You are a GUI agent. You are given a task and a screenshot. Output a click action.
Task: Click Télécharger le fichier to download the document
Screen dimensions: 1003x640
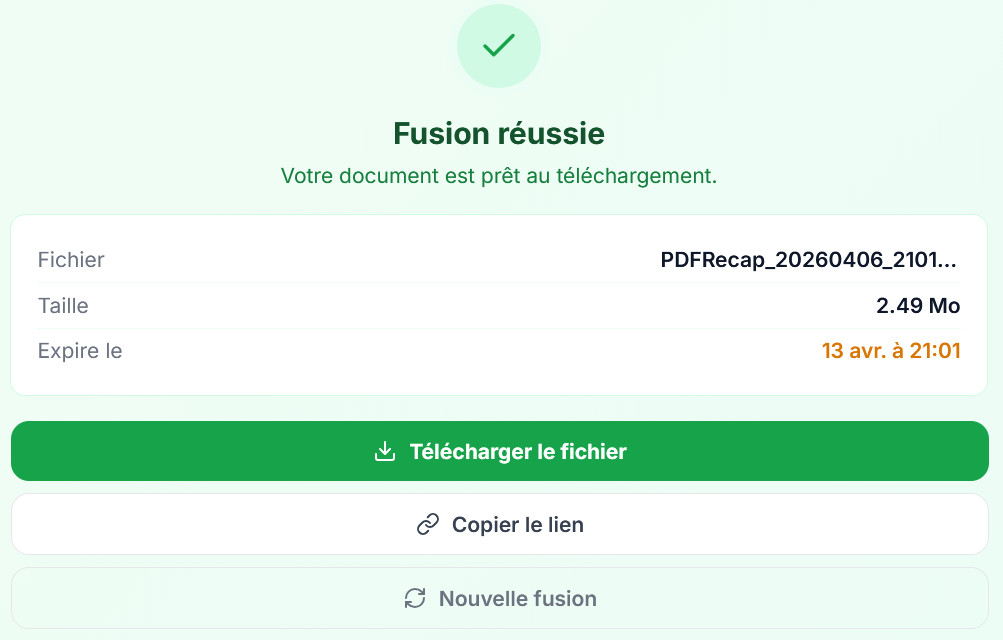point(500,451)
